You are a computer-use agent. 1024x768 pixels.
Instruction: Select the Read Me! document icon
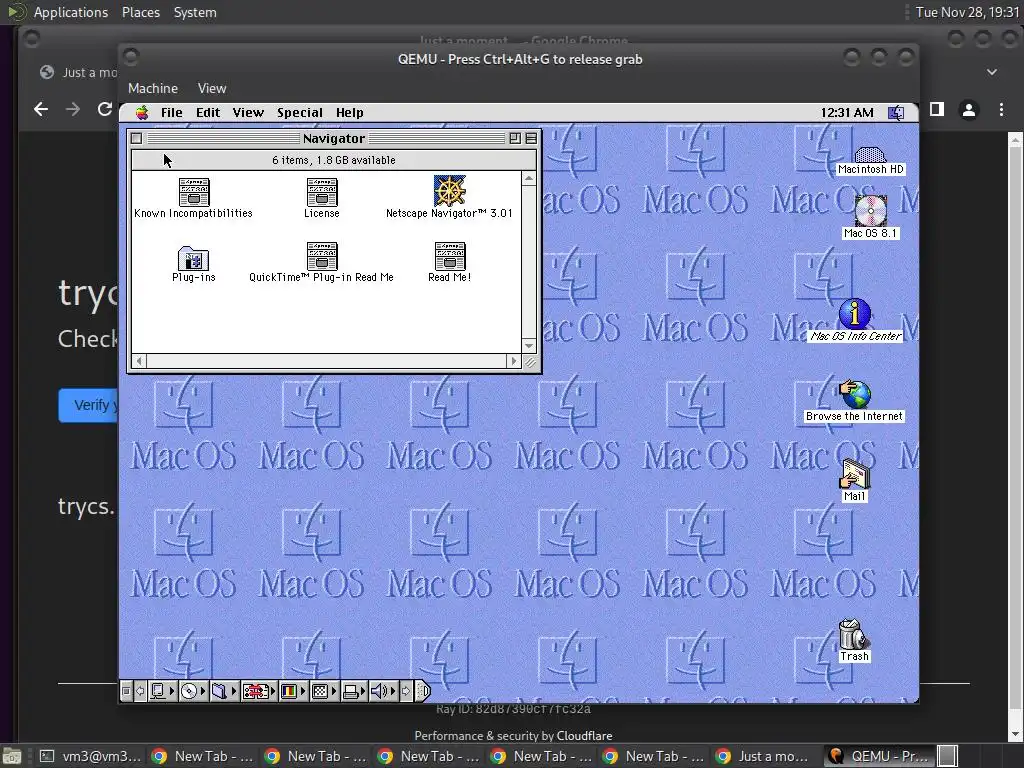[450, 256]
